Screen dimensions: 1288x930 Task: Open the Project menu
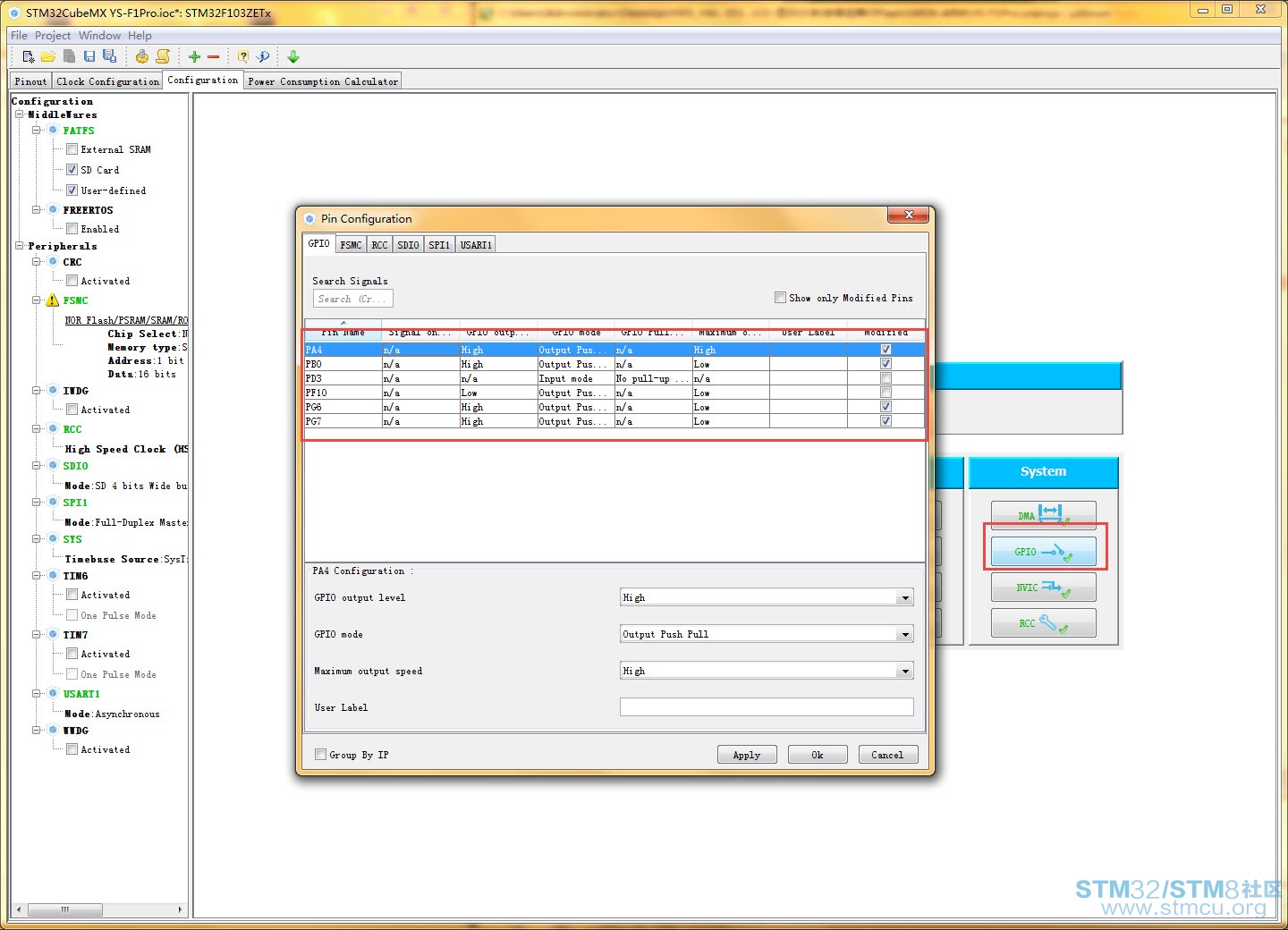53,36
